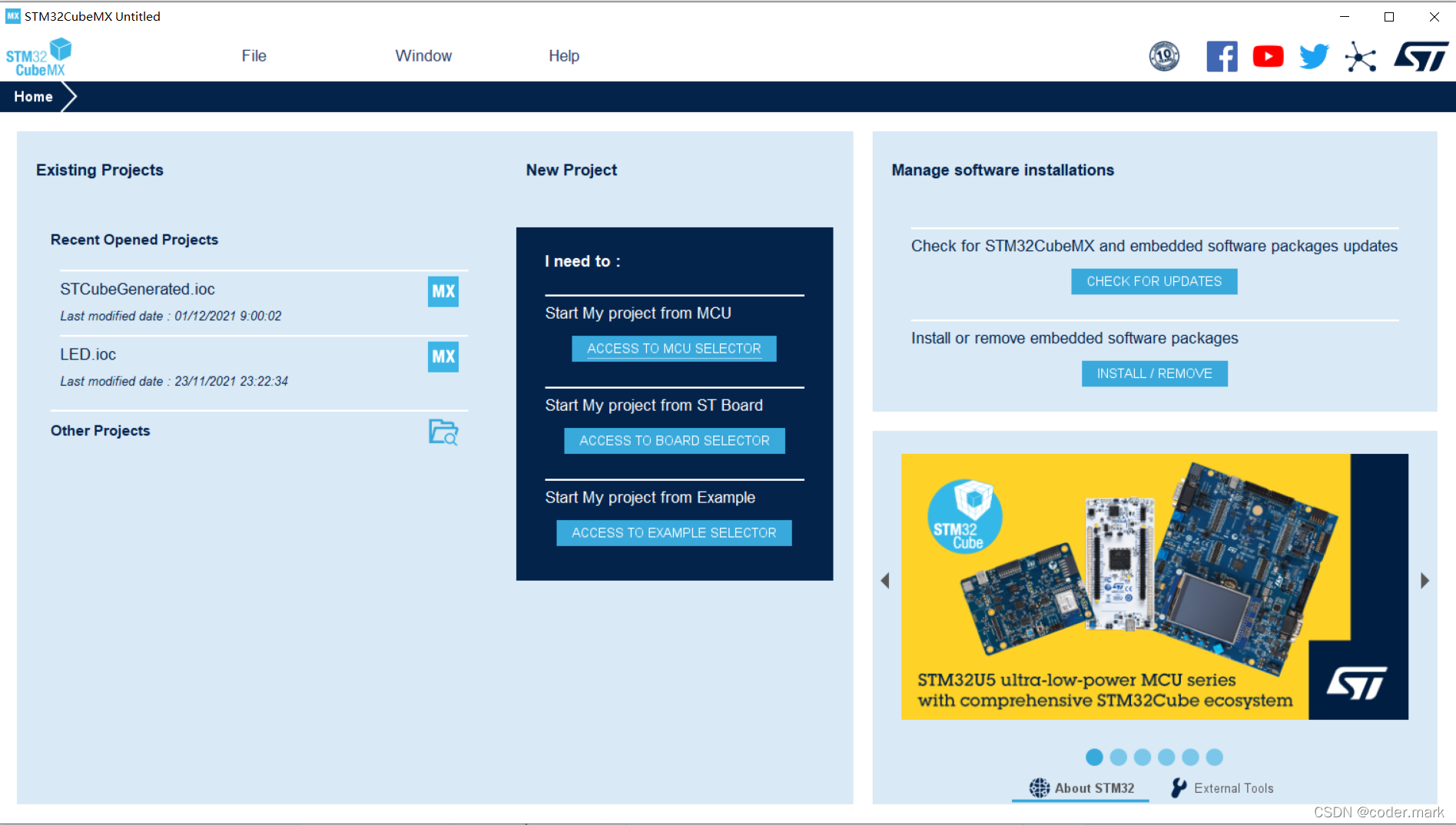
Task: Click the STM32CubeMX logo icon
Action: (x=38, y=58)
